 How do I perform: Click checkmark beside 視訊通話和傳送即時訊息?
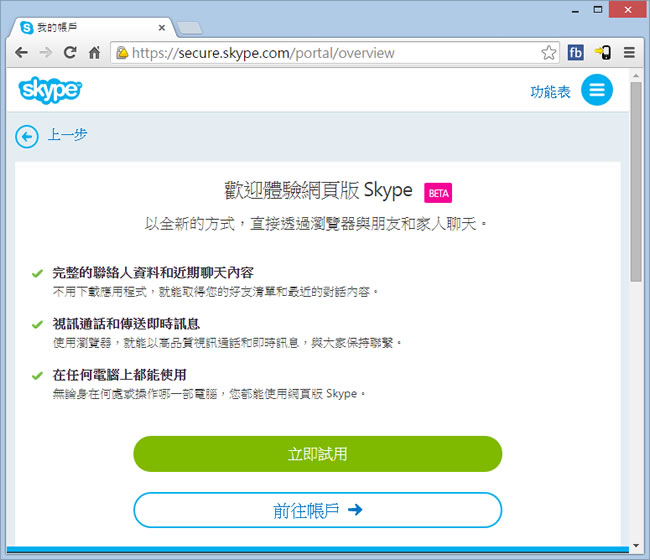tap(37, 324)
